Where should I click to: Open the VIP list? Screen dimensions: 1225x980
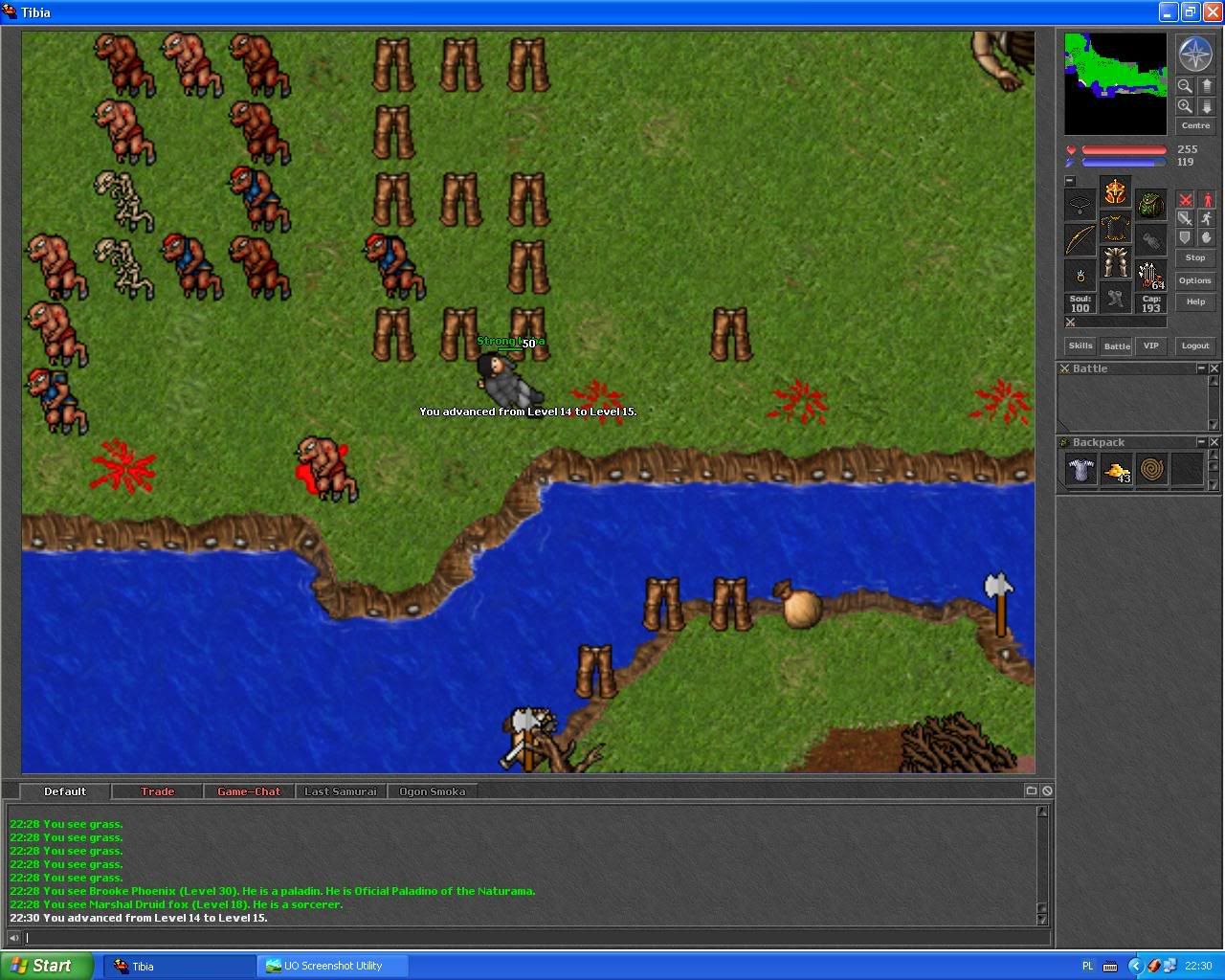point(1151,345)
